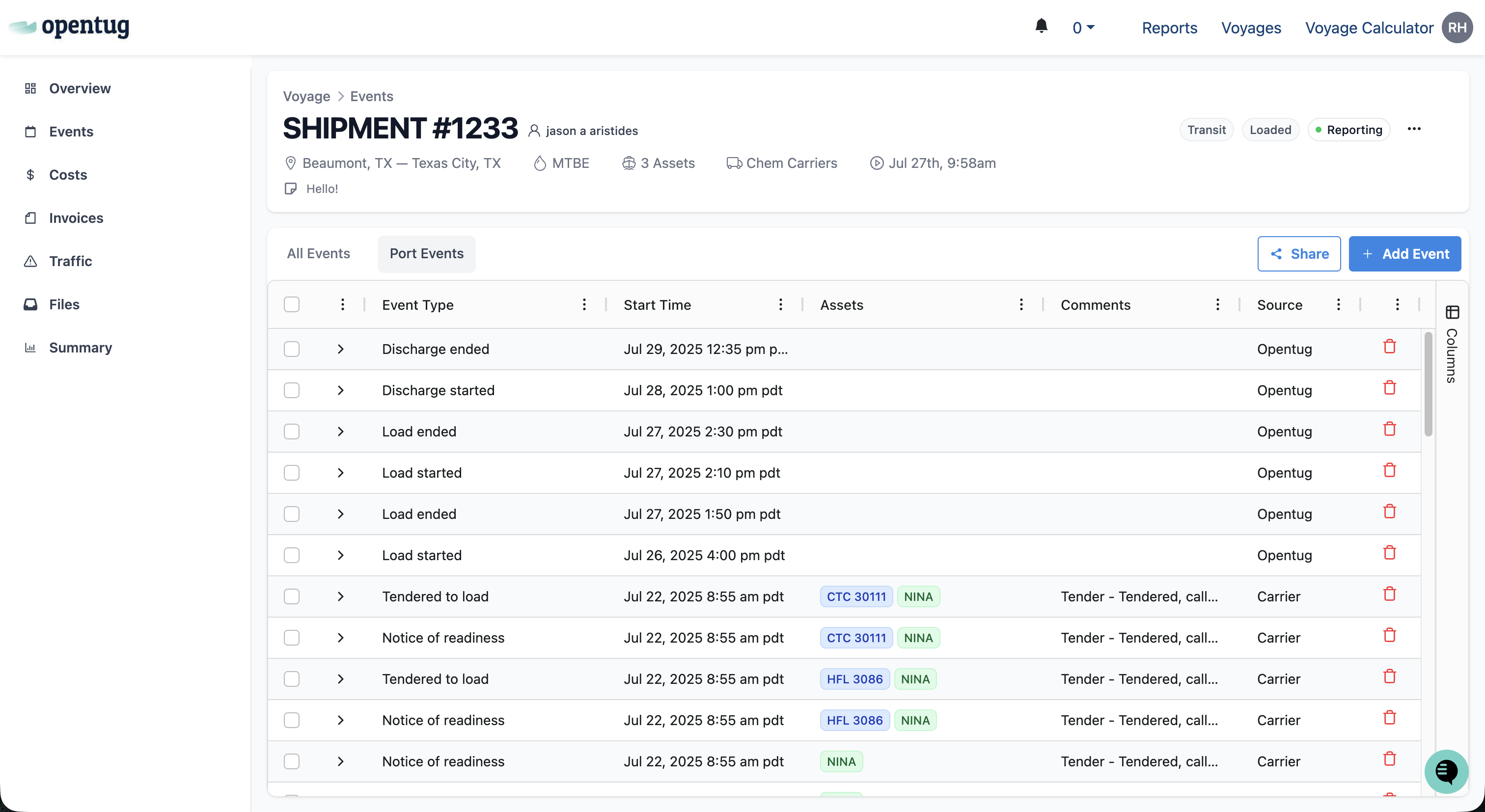Open the Columns side panel
The height and width of the screenshot is (812, 1485).
(x=1452, y=345)
